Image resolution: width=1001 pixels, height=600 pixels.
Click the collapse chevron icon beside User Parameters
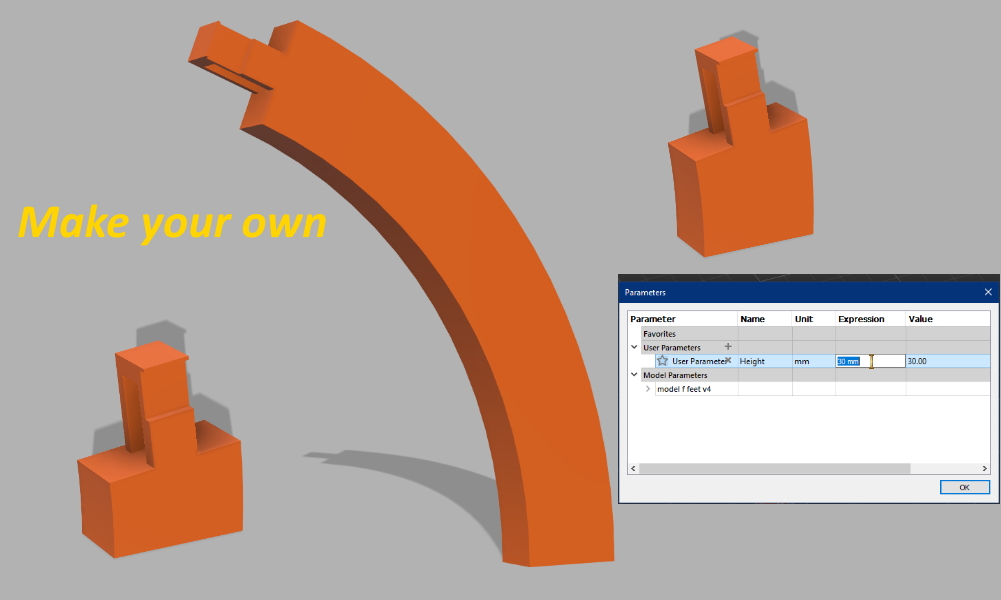pyautogui.click(x=634, y=347)
